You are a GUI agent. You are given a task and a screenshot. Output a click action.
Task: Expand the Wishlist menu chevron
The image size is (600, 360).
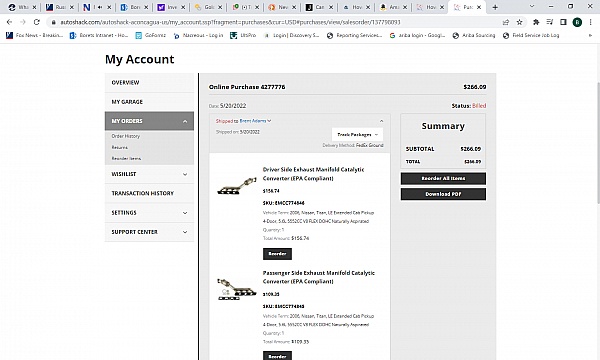185,174
